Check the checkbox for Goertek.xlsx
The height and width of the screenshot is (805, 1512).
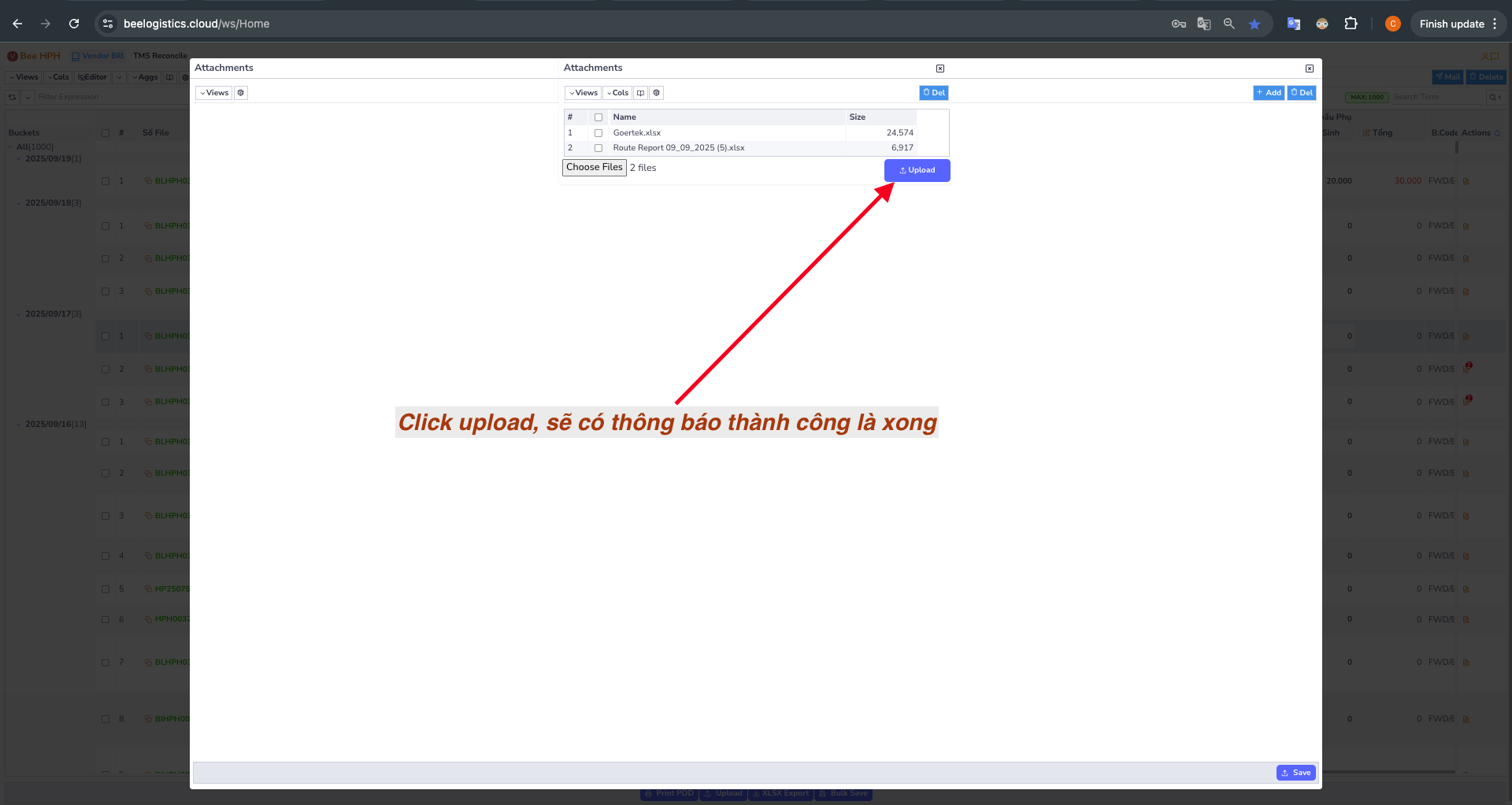pyautogui.click(x=598, y=132)
